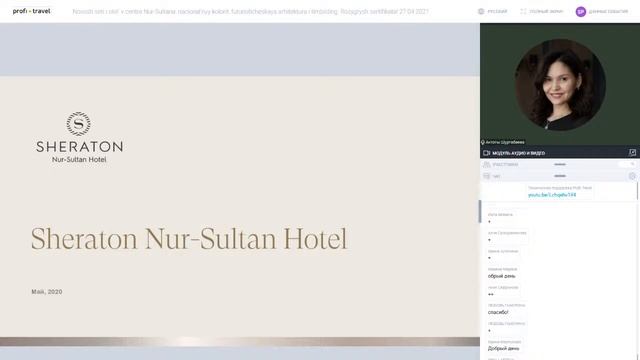The image size is (640, 360).
Task: Click the 'Май, 2020' date on slide
Action: (47, 292)
